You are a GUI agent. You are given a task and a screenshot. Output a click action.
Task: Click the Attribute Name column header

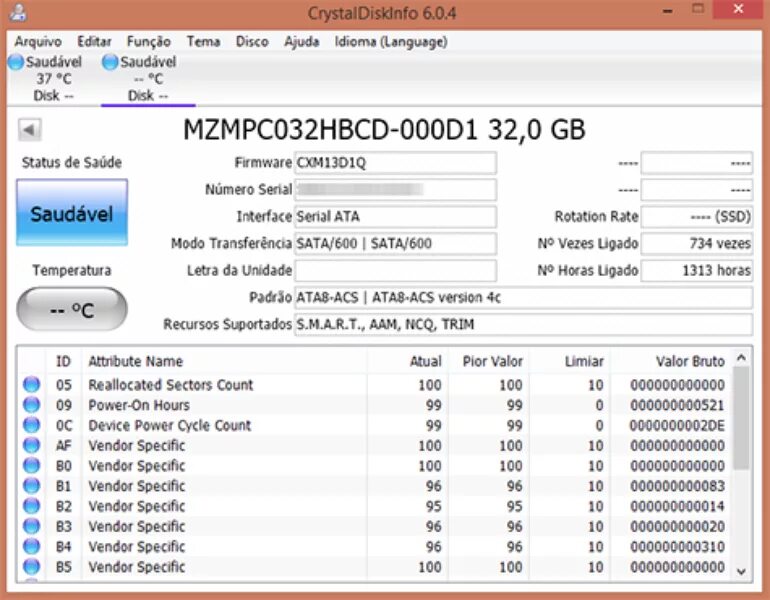[224, 361]
